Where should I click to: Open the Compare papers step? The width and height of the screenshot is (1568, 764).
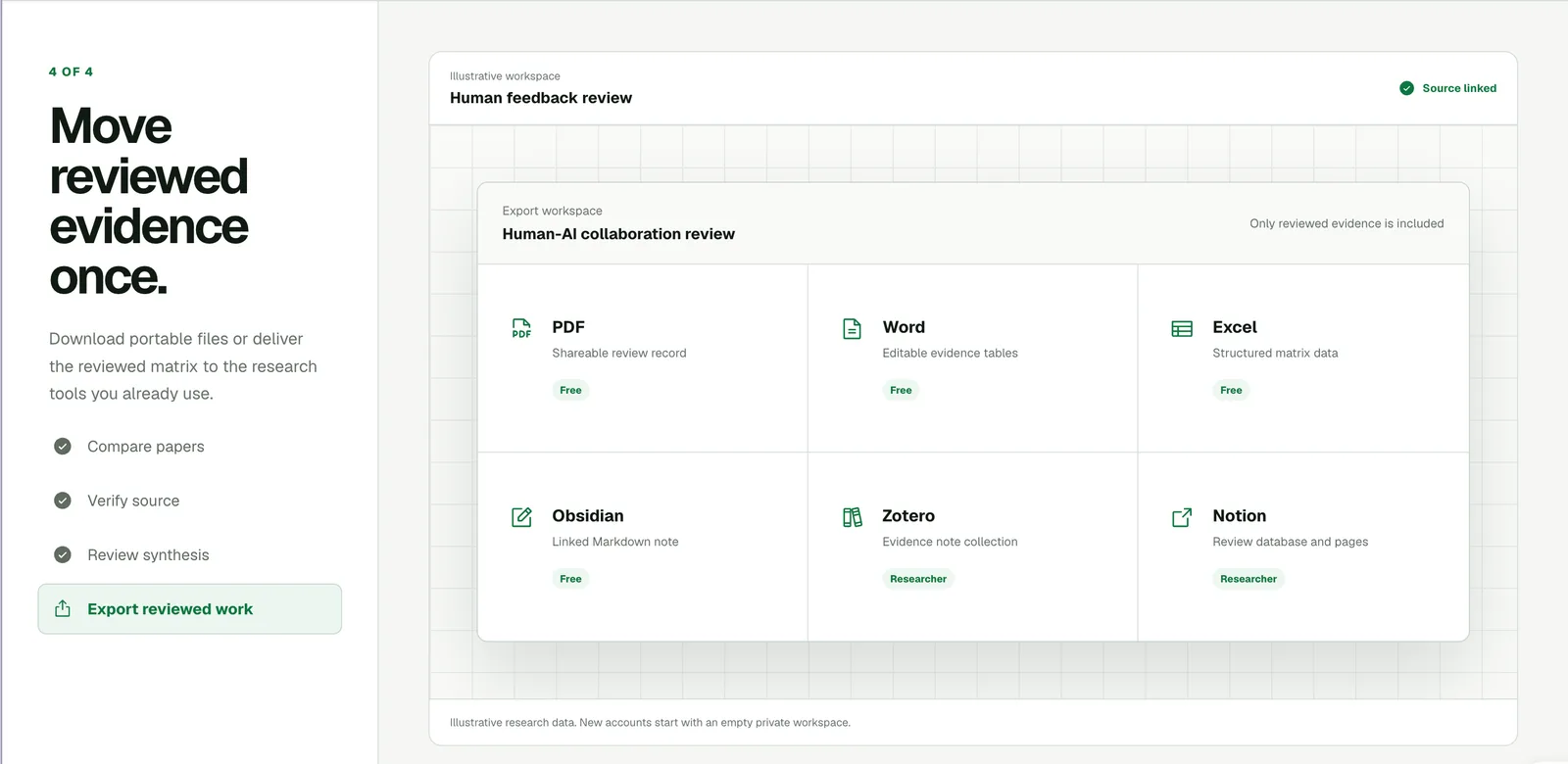(x=190, y=447)
